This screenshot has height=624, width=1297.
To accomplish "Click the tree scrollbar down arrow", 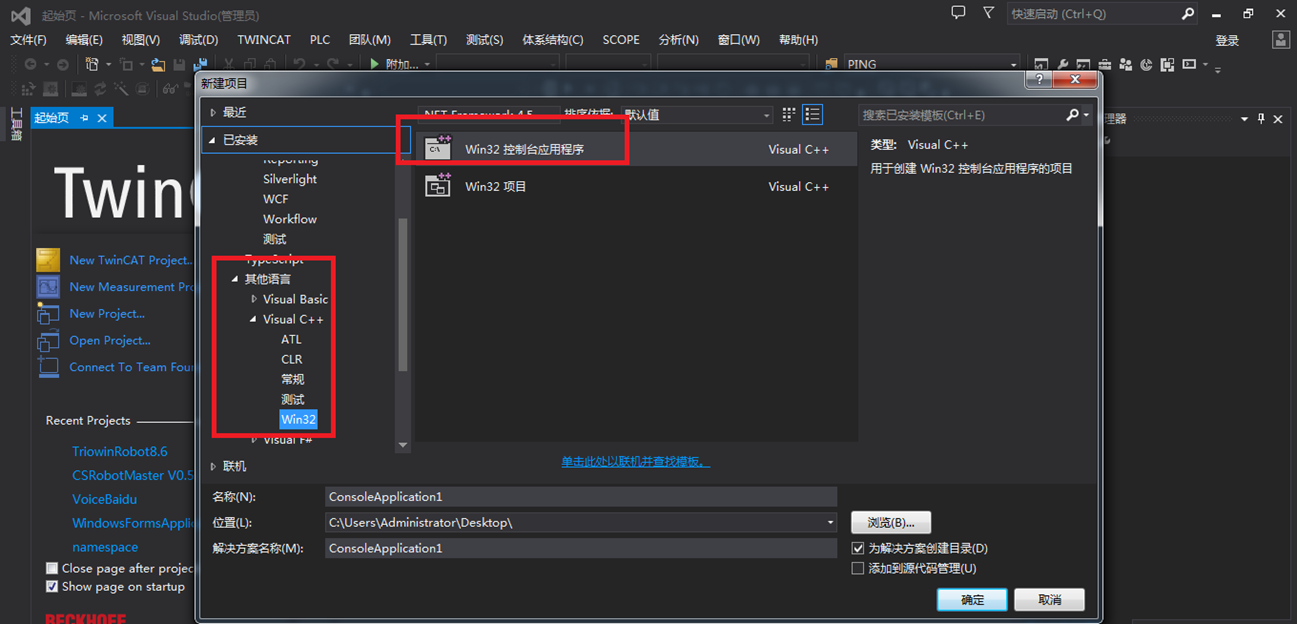I will click(x=403, y=445).
